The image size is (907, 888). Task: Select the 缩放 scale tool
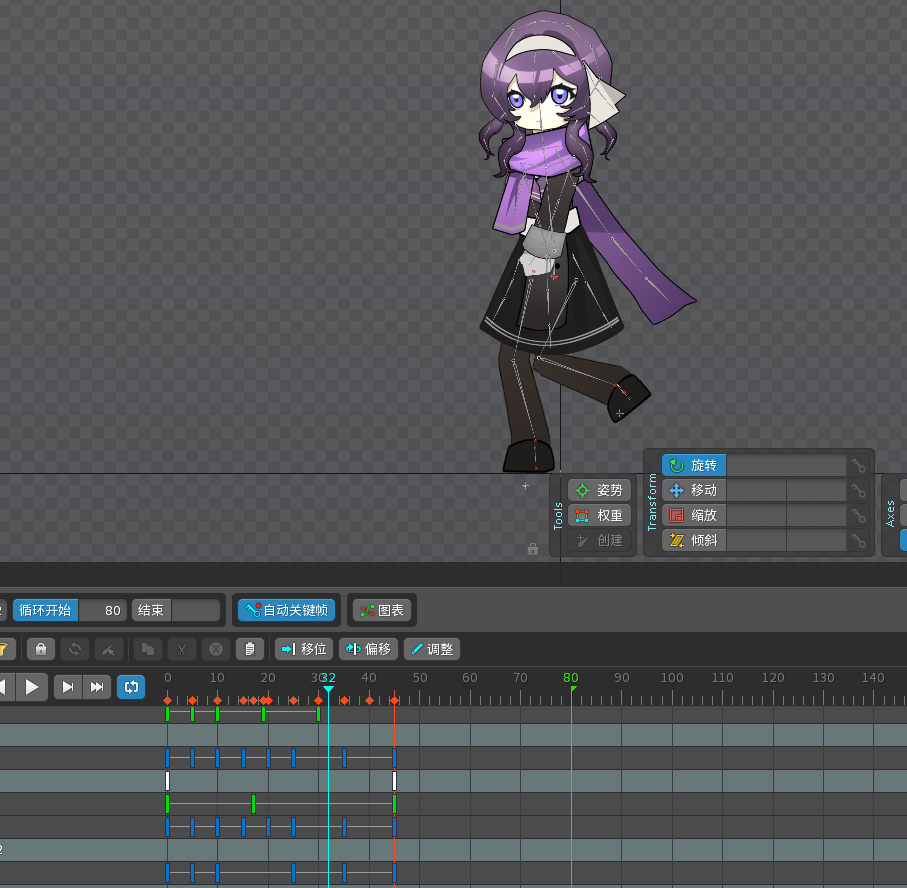pos(694,515)
